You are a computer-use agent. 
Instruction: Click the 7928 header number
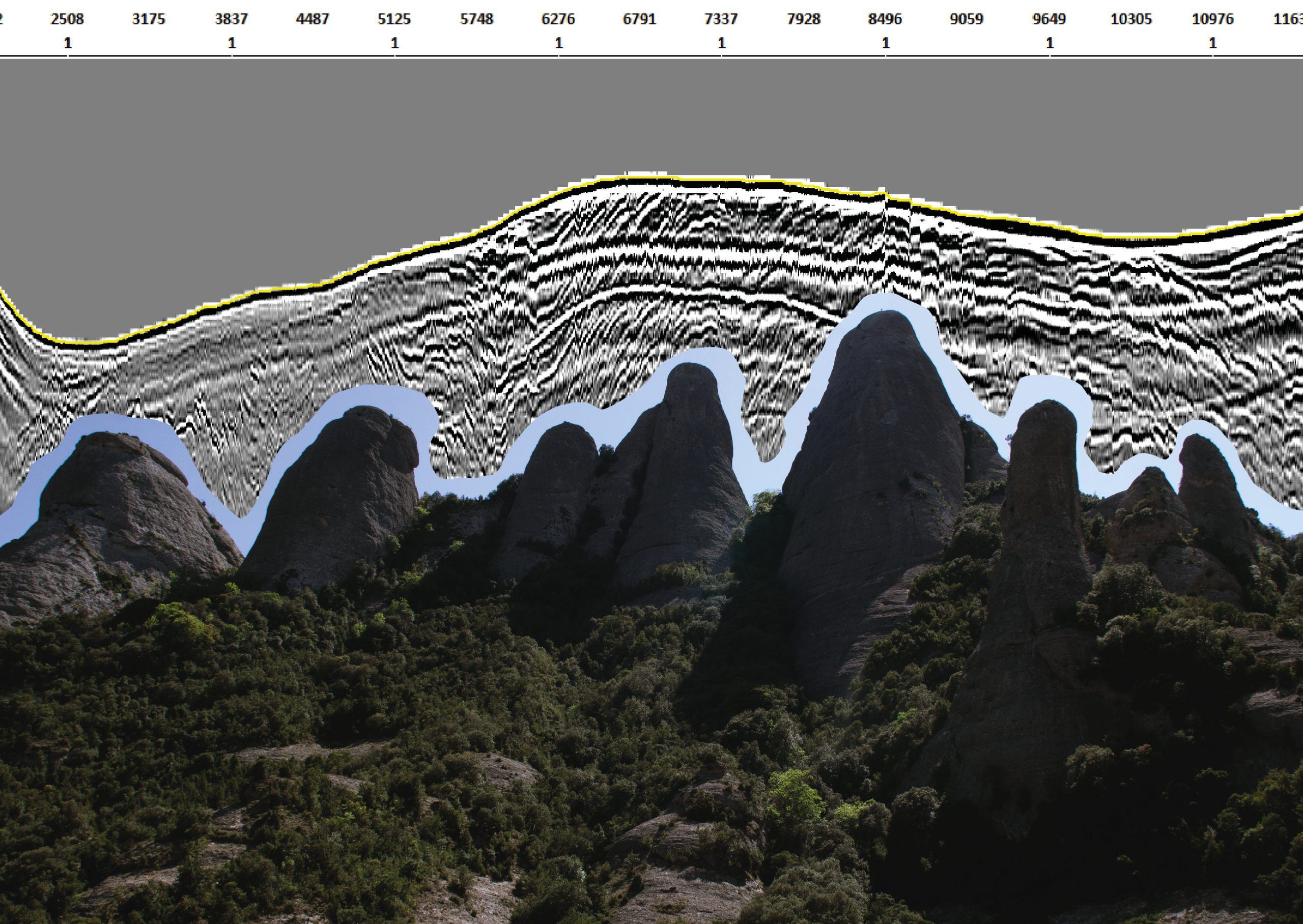(x=803, y=19)
